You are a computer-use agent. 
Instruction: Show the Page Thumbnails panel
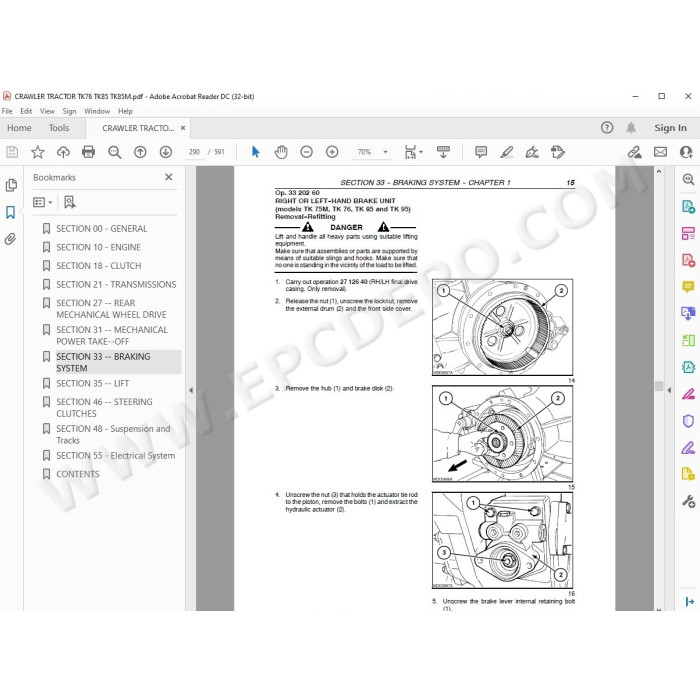pyautogui.click(x=11, y=185)
